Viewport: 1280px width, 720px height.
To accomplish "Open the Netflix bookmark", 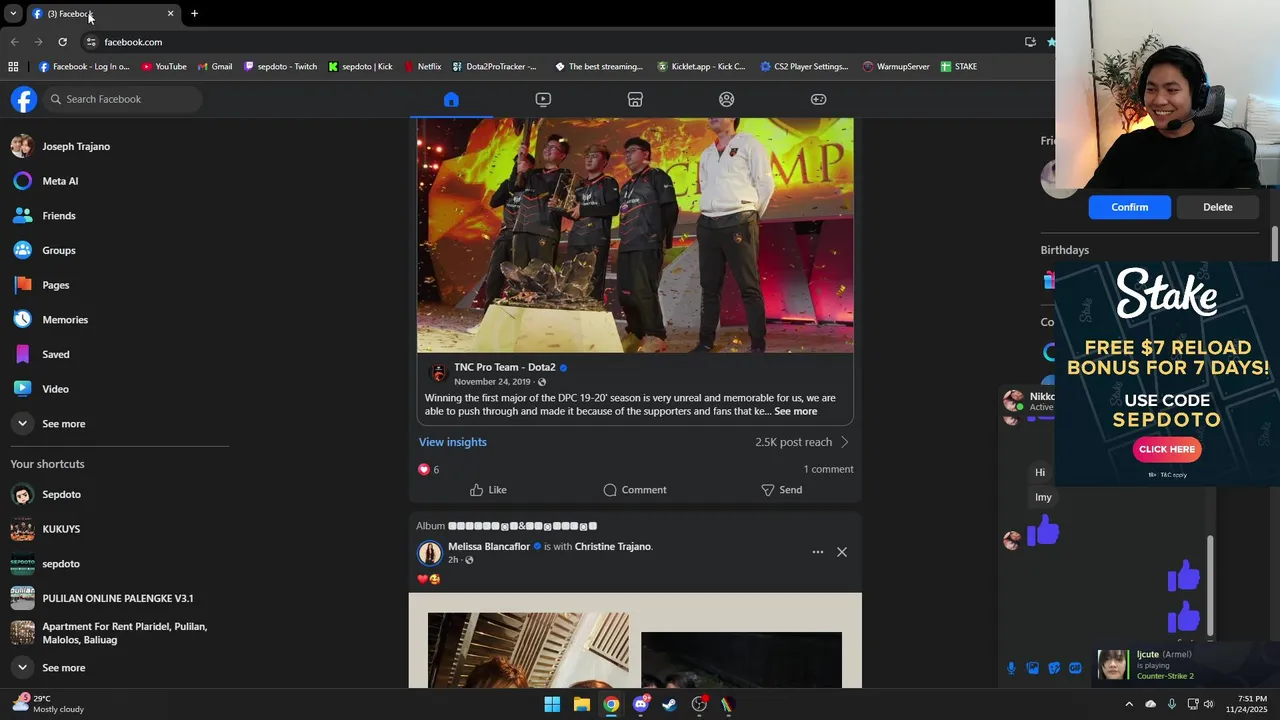I will coord(423,67).
